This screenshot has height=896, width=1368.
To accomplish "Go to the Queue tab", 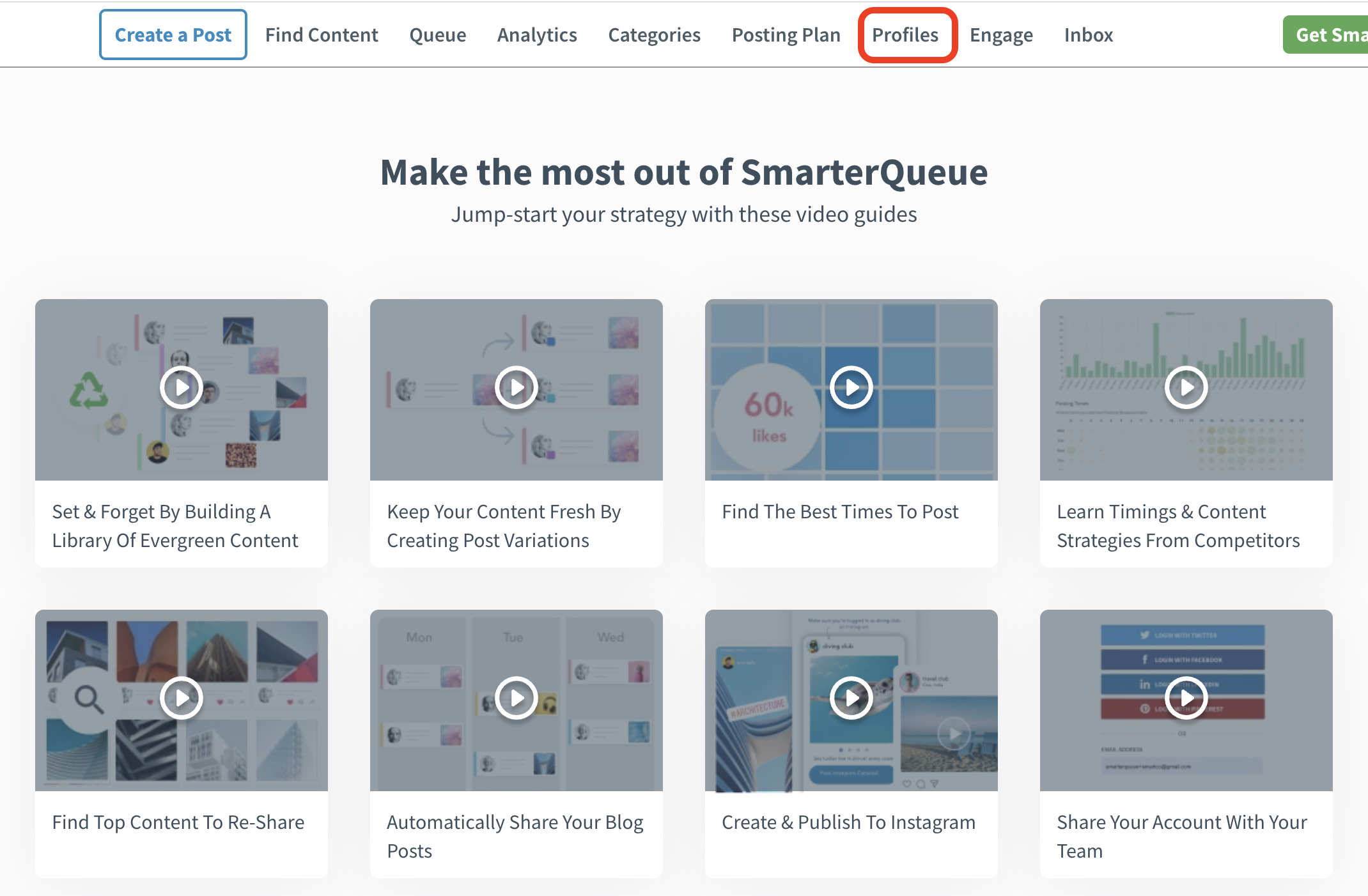I will coord(438,35).
